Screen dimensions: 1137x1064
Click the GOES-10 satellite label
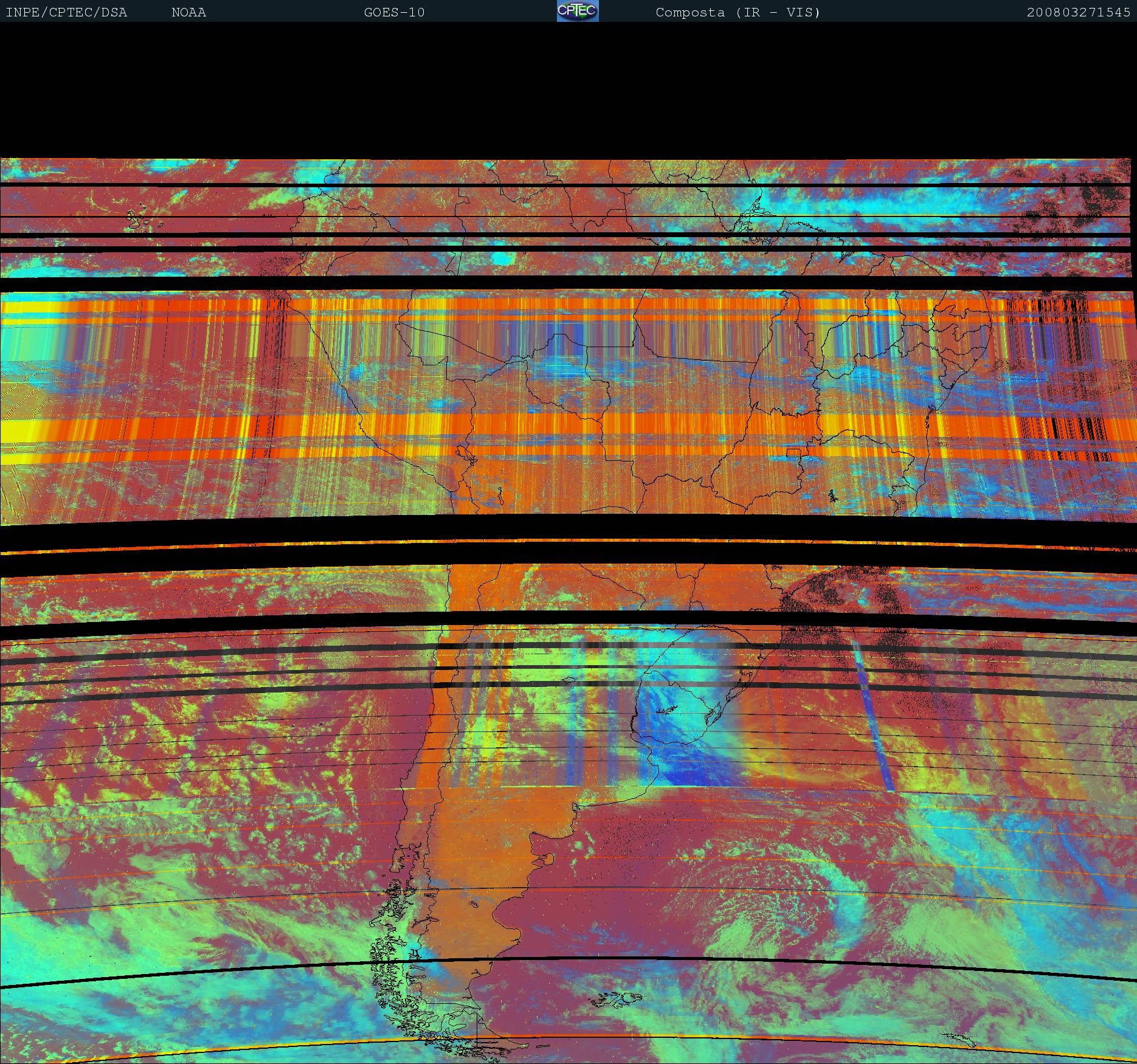tap(394, 13)
